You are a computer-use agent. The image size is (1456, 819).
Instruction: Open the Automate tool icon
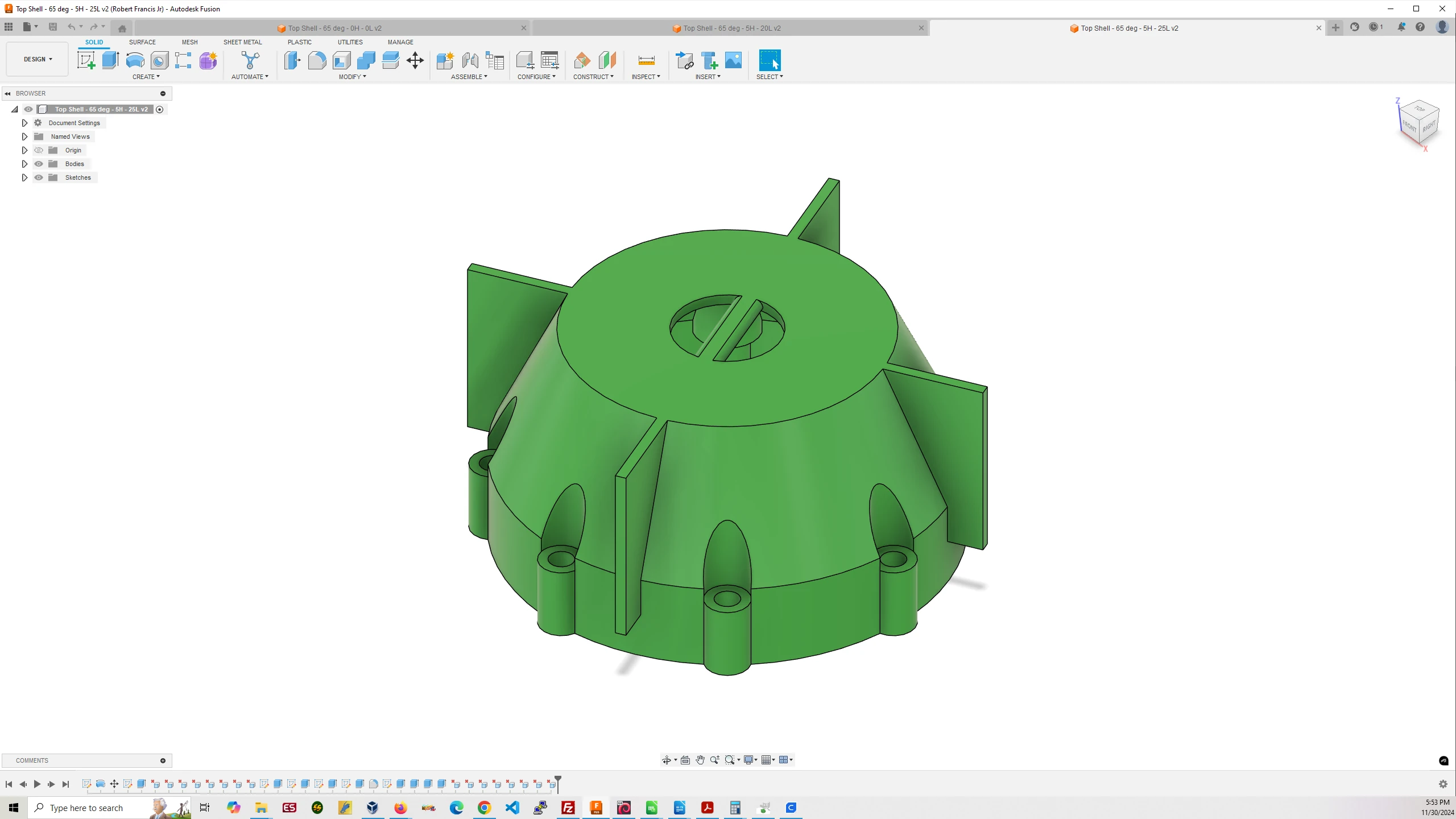(250, 60)
